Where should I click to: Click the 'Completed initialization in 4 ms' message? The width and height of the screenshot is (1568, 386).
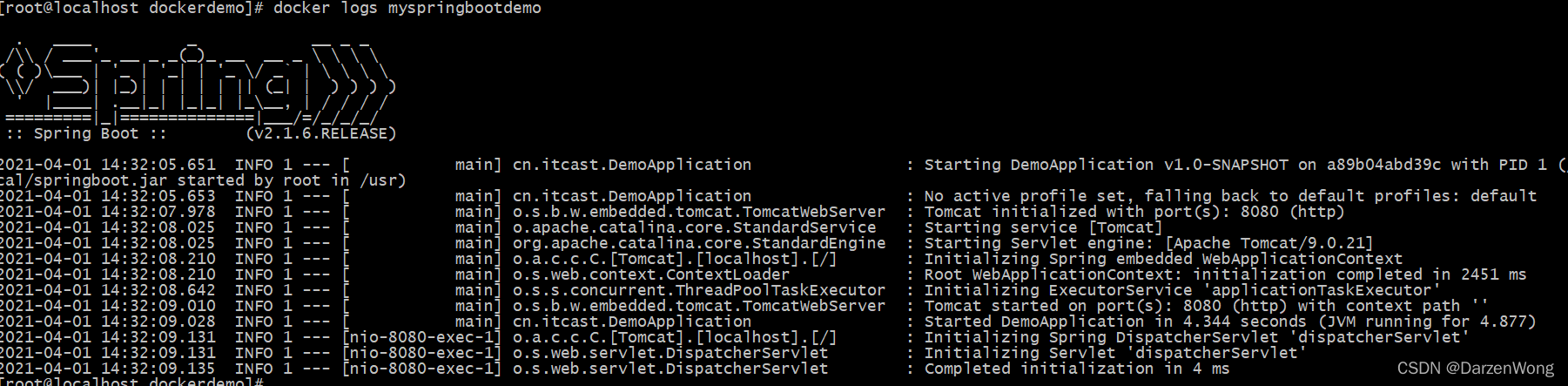1076,369
